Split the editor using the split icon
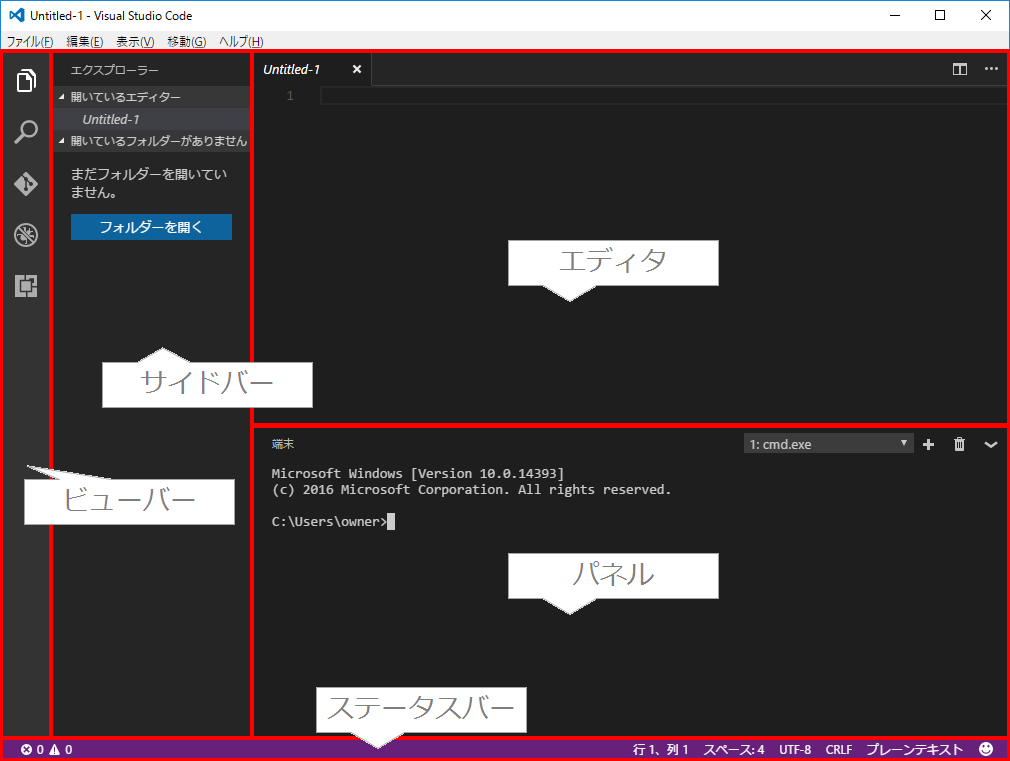 coord(960,69)
